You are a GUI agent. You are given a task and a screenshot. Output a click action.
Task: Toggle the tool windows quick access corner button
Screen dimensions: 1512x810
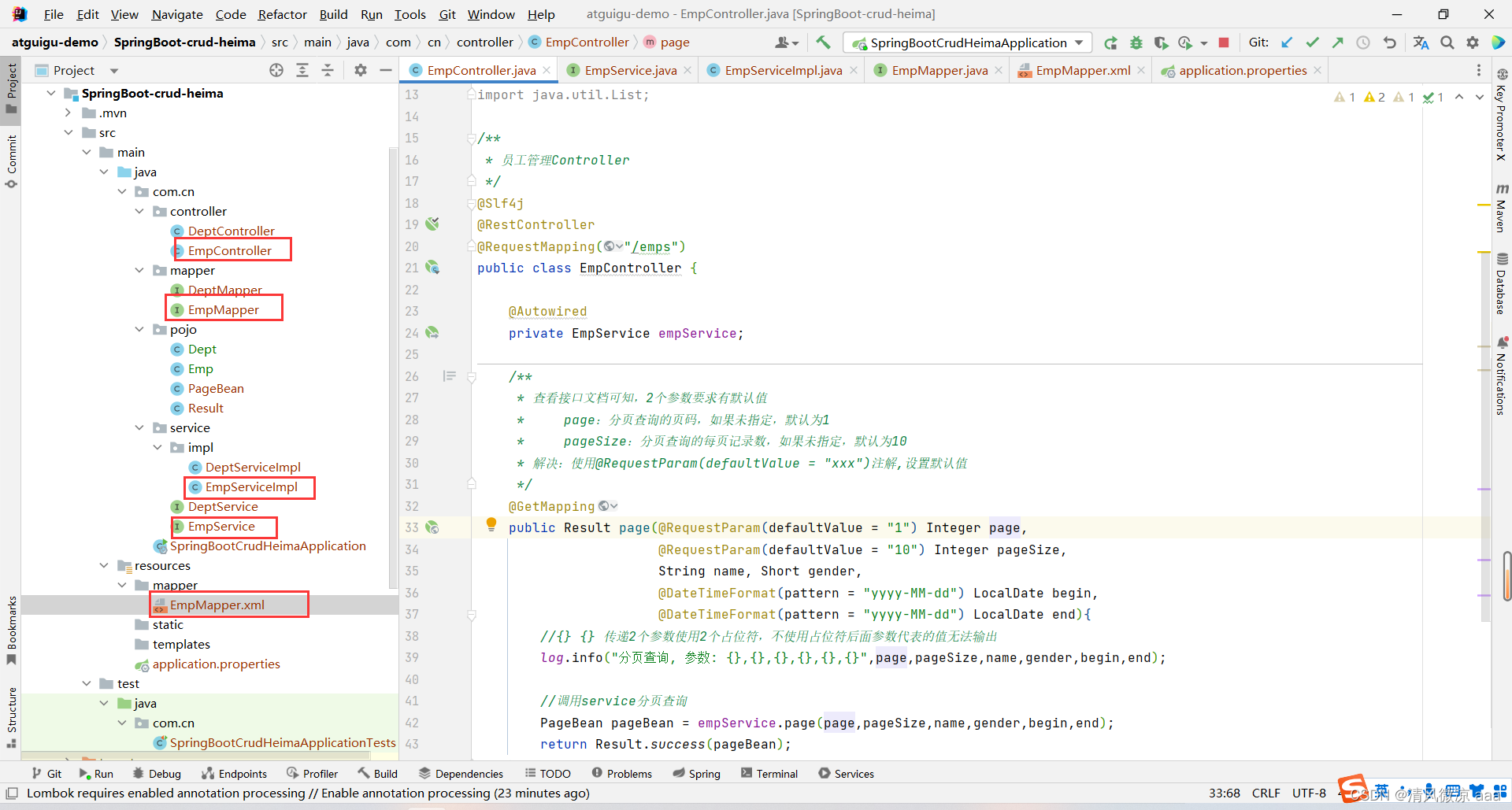(12, 793)
